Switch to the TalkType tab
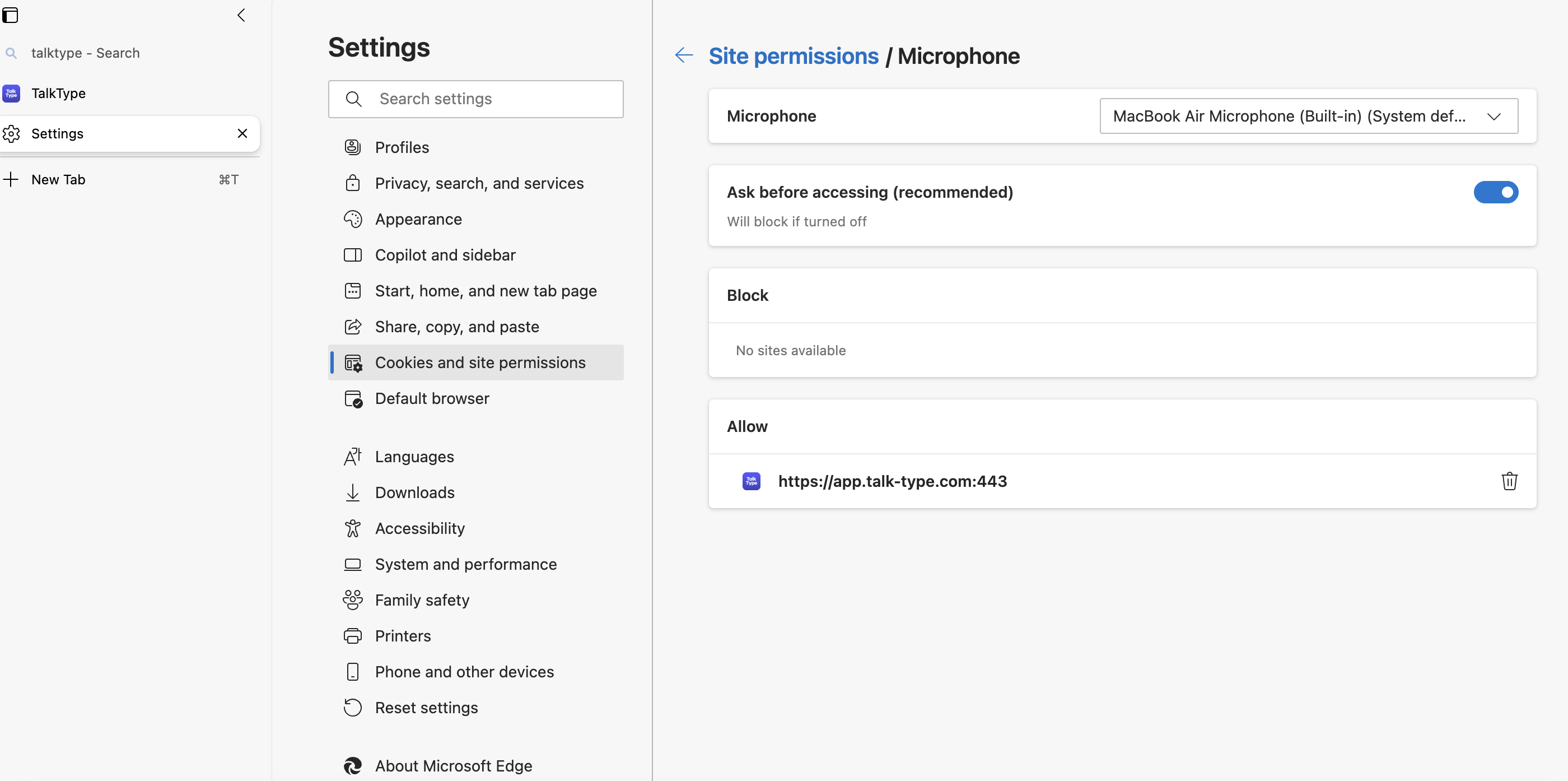Image resolution: width=1568 pixels, height=781 pixels. coord(130,93)
